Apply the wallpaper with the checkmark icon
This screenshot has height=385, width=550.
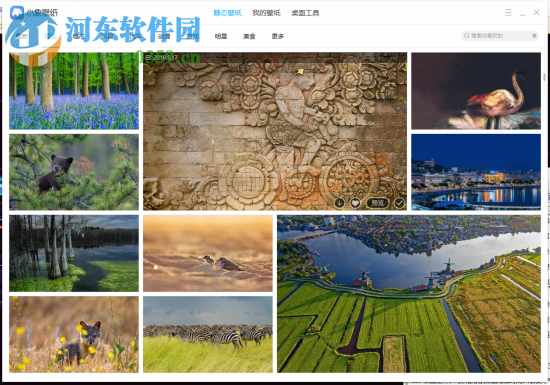click(x=399, y=203)
